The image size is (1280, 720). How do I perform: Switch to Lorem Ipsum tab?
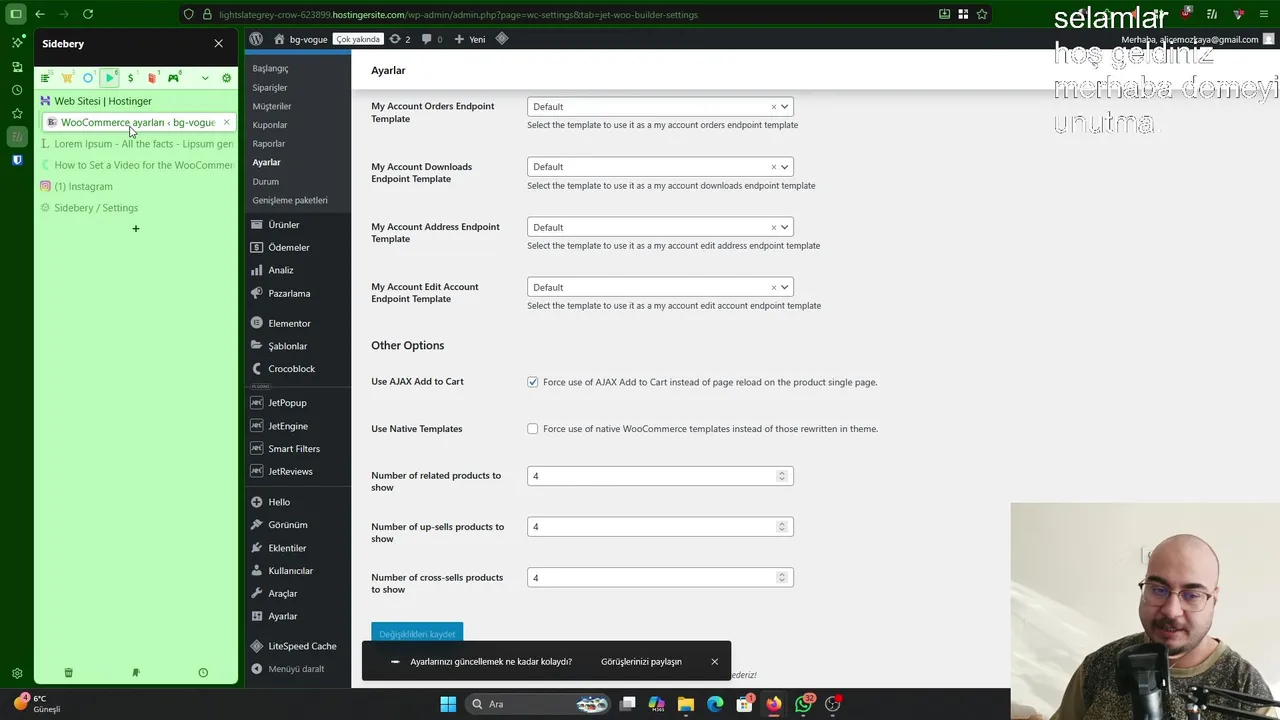tap(136, 144)
